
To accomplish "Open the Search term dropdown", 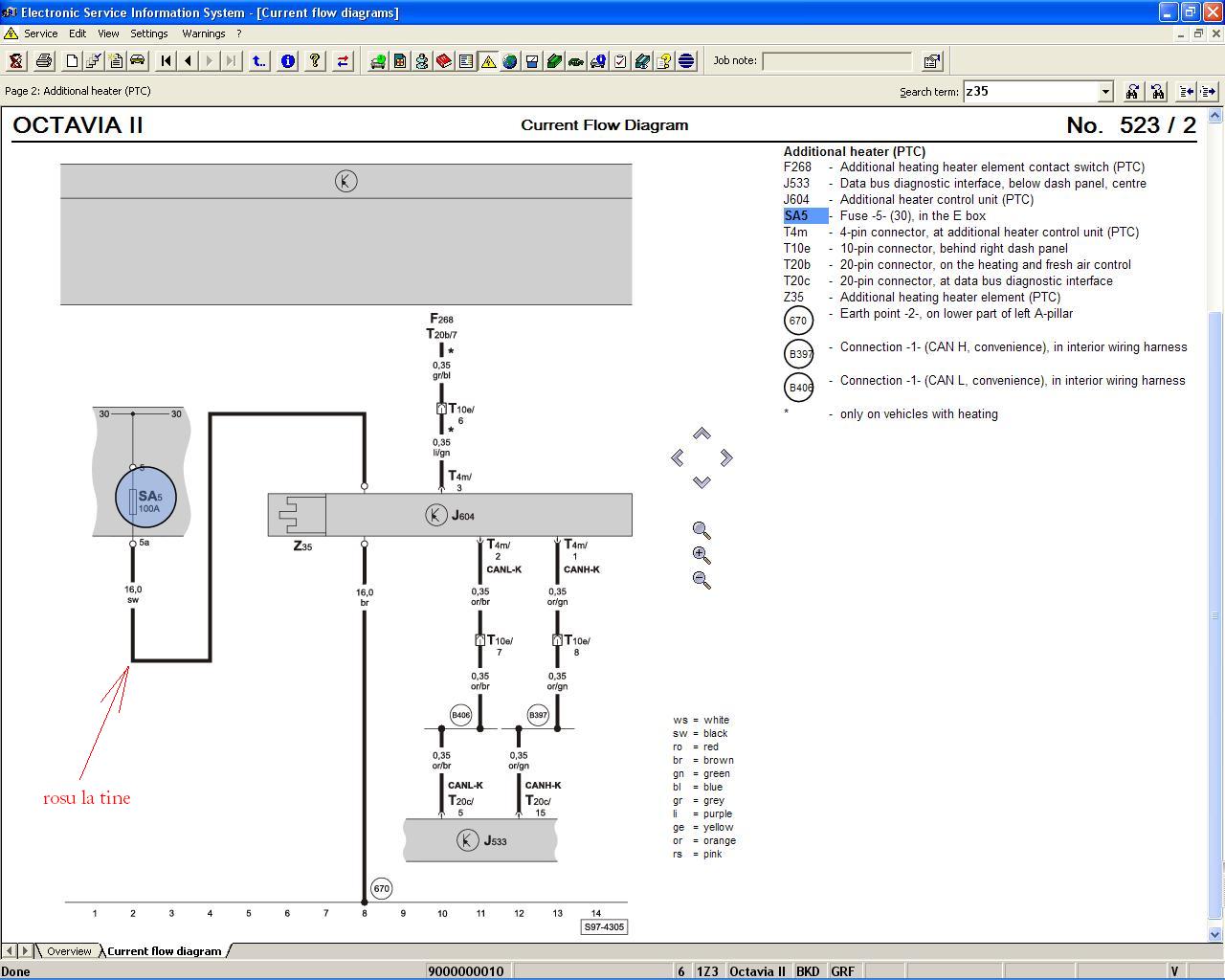I will tap(1105, 92).
